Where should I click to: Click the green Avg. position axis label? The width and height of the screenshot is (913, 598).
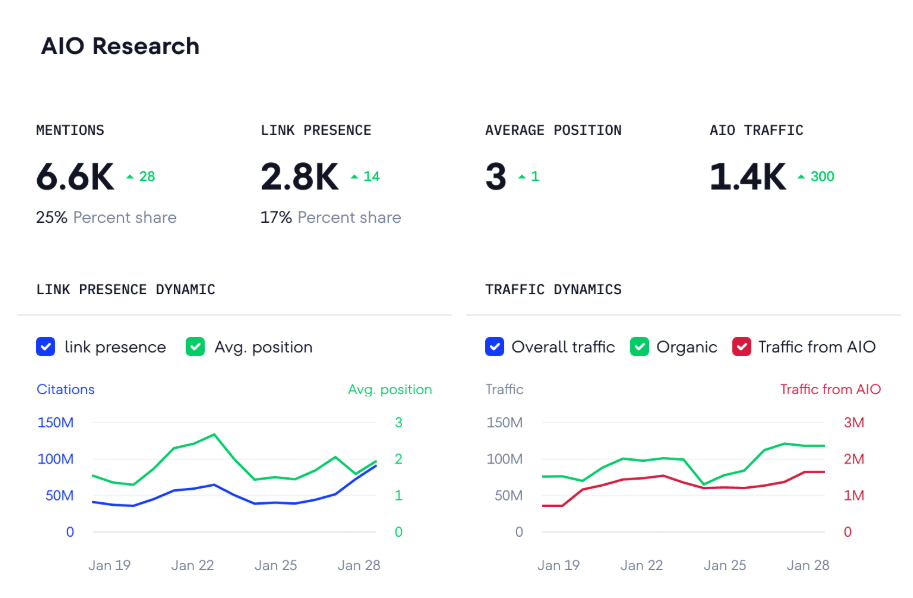[x=389, y=389]
